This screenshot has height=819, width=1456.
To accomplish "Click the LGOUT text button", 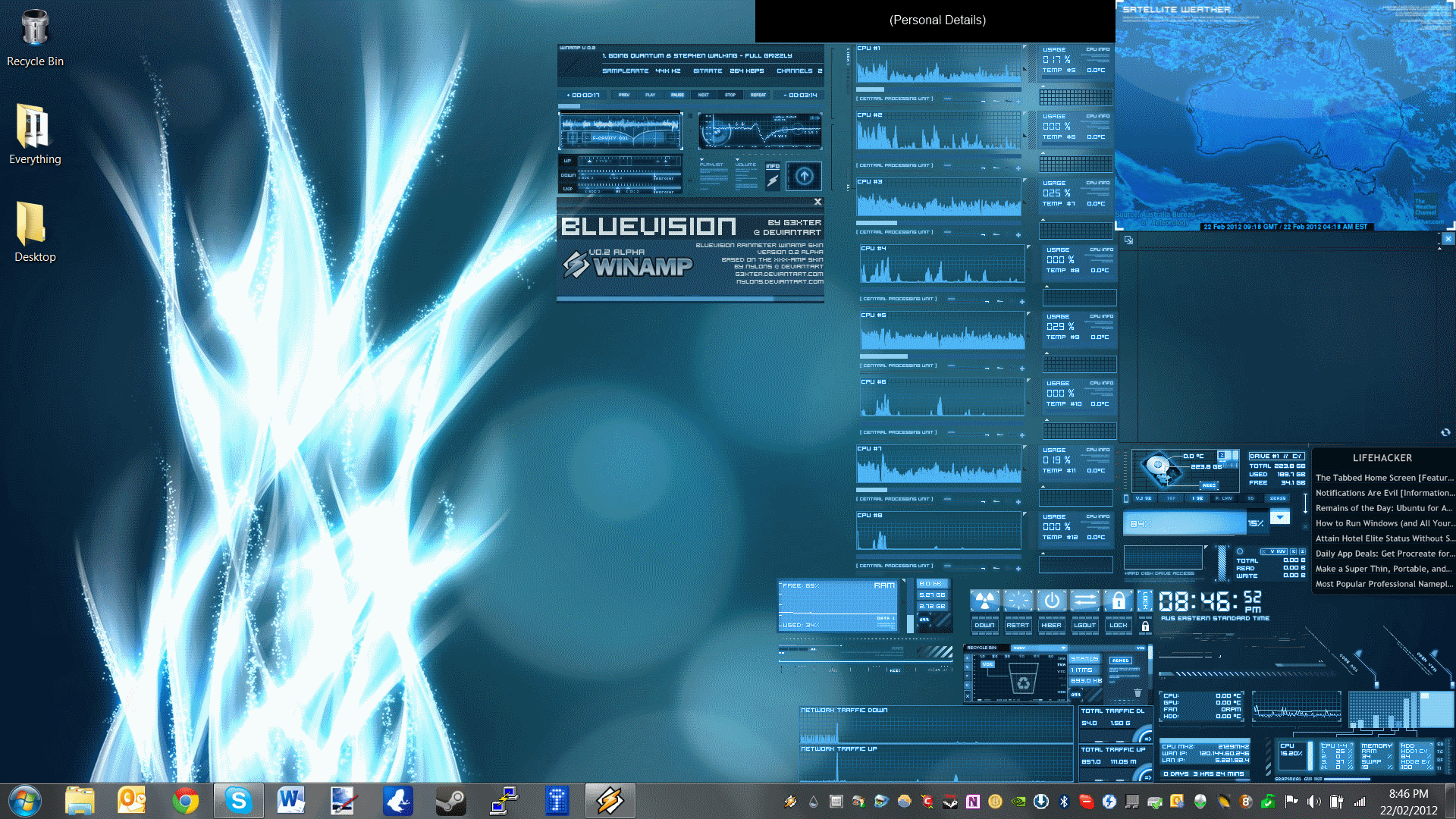I will tap(1085, 626).
